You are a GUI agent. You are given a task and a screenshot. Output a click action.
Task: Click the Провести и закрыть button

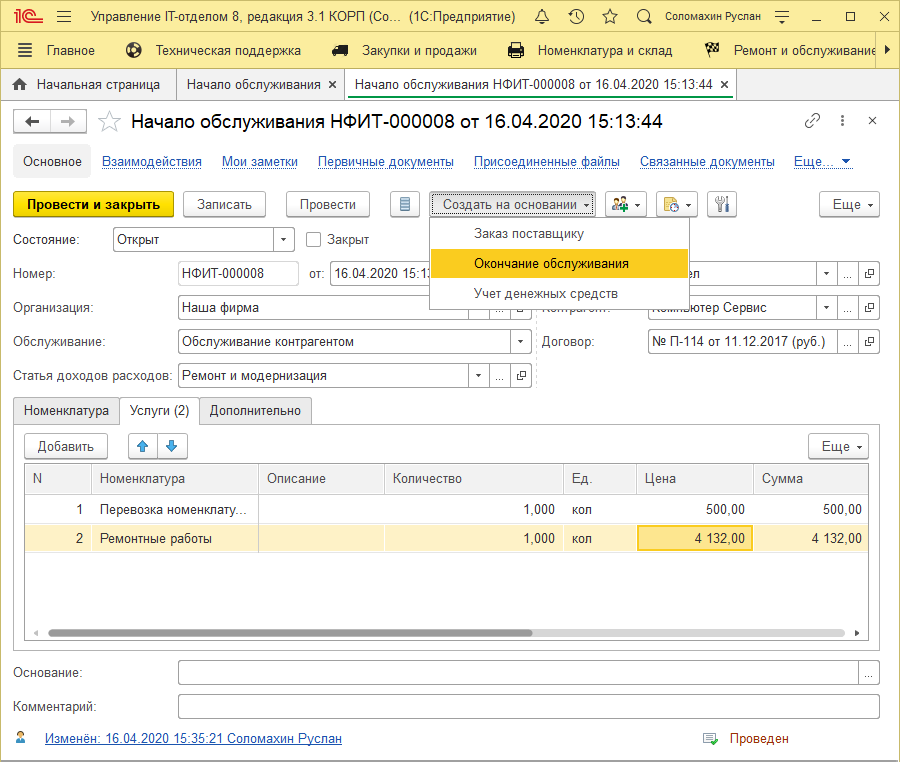click(x=93, y=204)
